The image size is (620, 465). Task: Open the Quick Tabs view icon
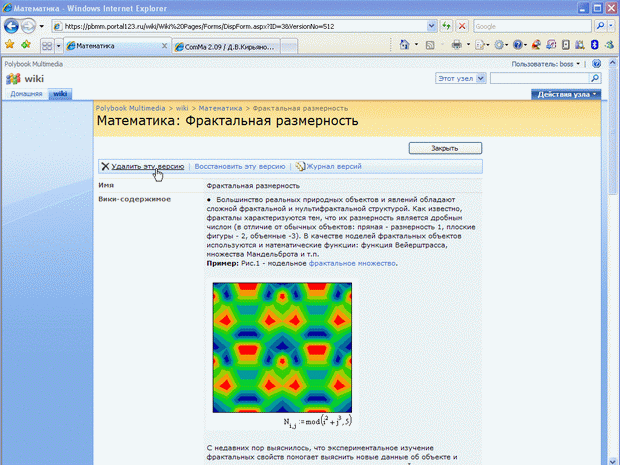click(x=47, y=46)
